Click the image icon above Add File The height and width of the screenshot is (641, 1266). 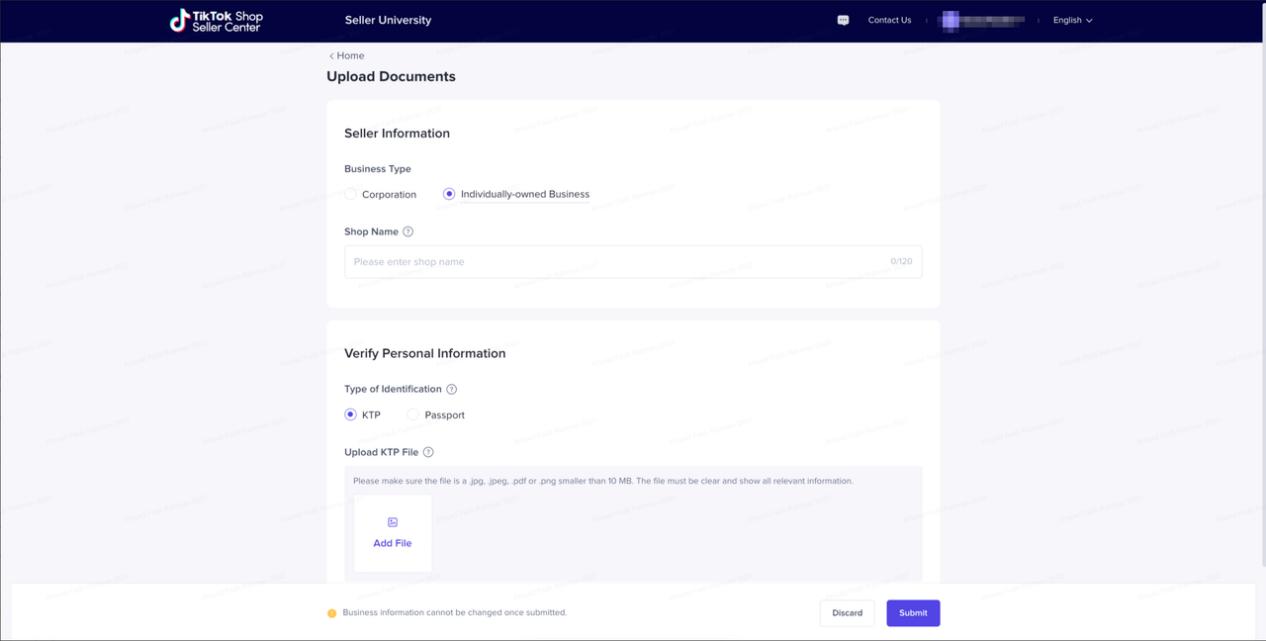[x=392, y=522]
